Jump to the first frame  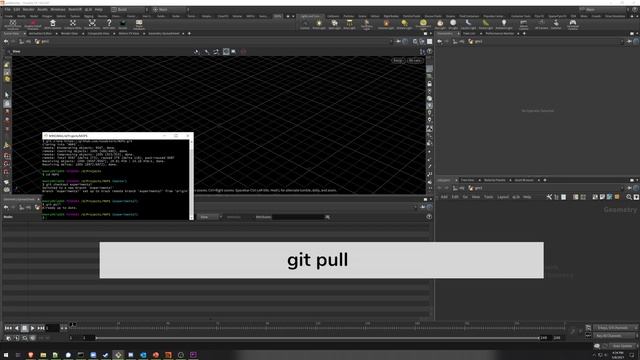click(8, 328)
